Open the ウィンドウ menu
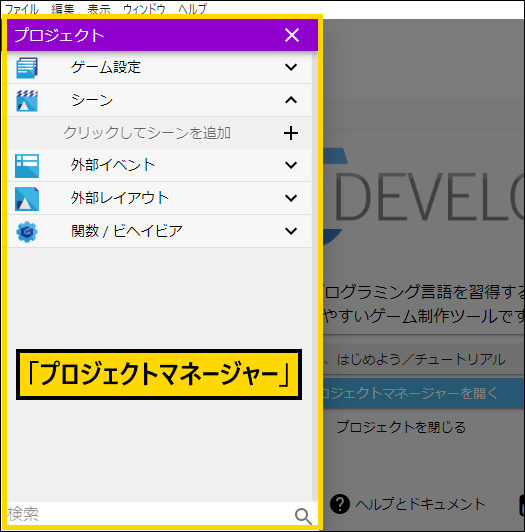This screenshot has height=532, width=525. (x=144, y=9)
